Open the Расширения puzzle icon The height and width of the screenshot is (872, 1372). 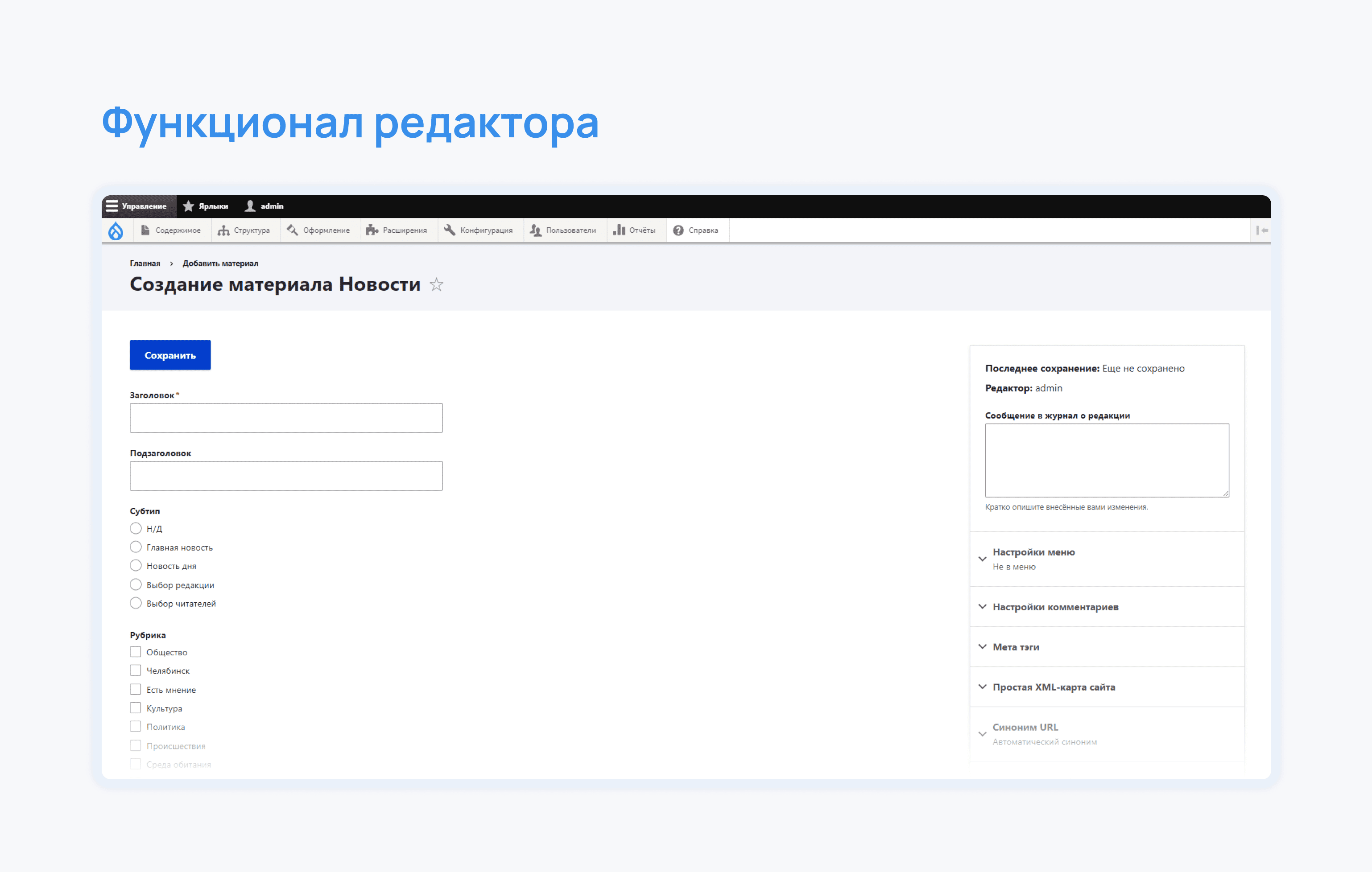[x=372, y=230]
